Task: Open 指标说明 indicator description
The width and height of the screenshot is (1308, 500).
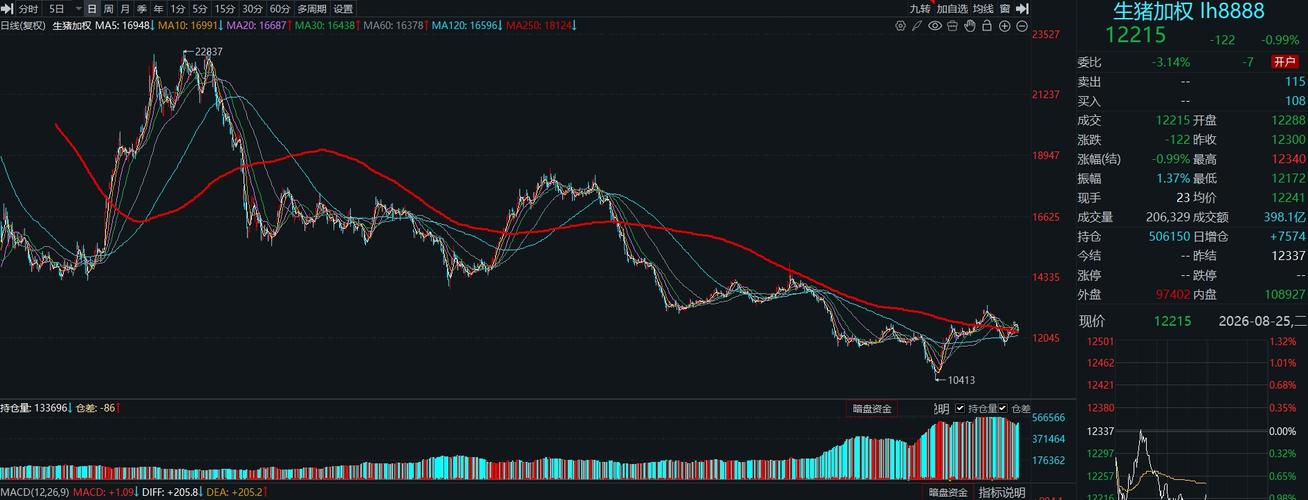Action: tap(1002, 492)
